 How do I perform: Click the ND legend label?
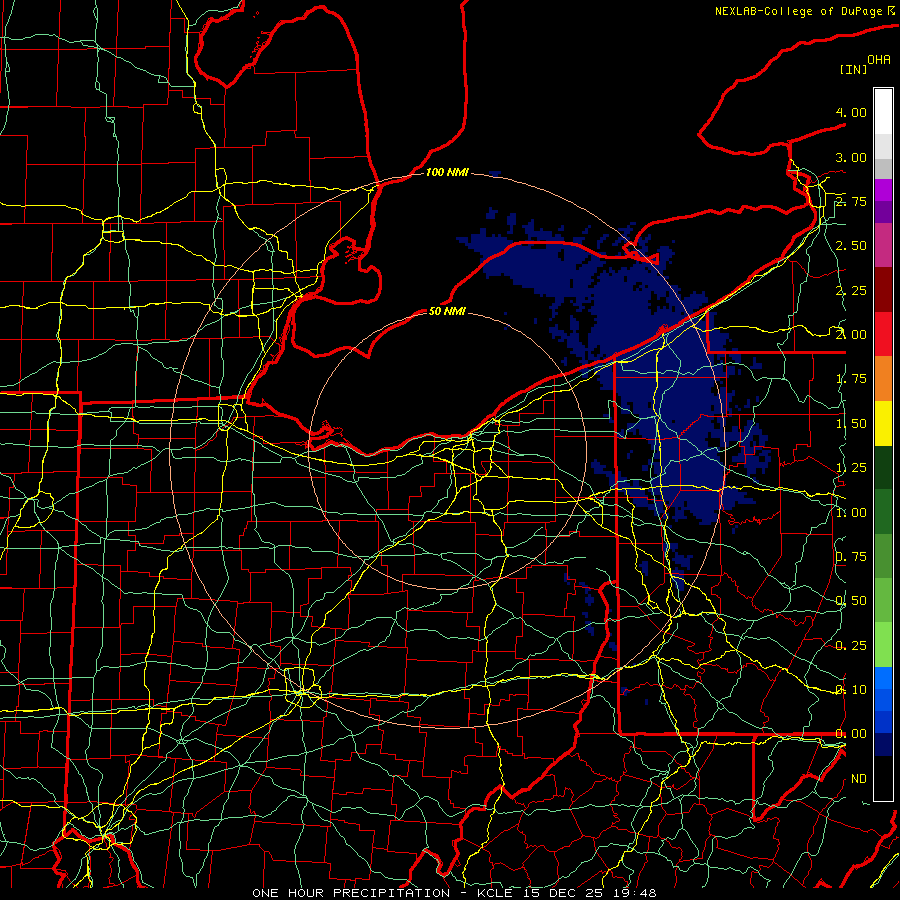tap(859, 779)
